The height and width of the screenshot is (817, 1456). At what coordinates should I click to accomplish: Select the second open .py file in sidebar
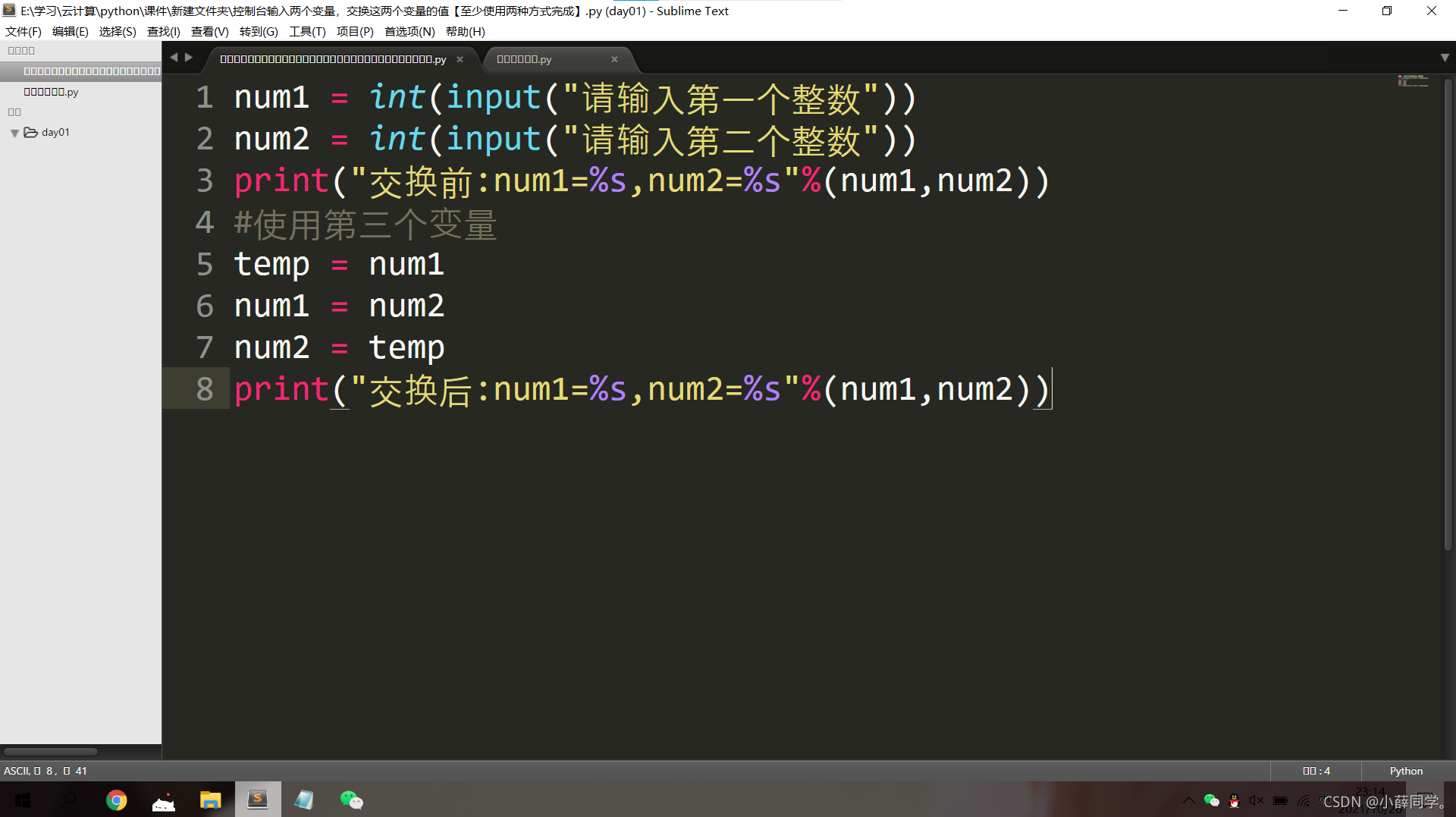point(51,92)
